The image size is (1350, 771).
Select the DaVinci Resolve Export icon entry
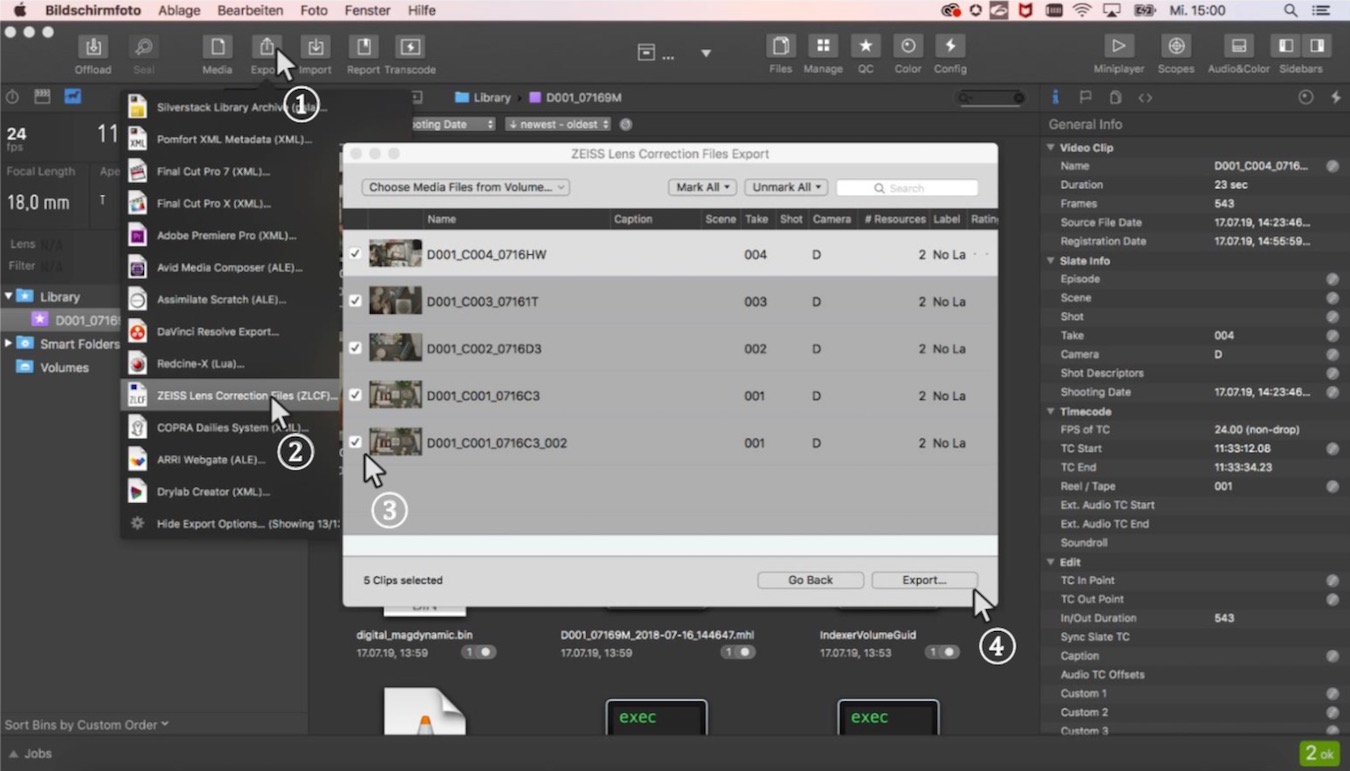(138, 331)
